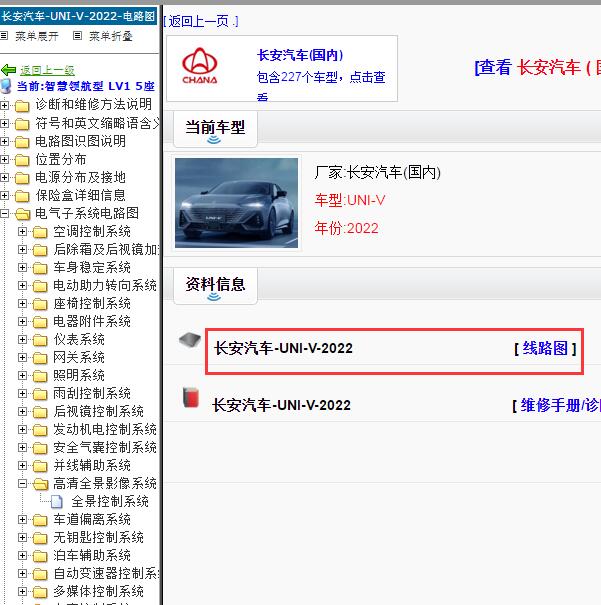The width and height of the screenshot is (601, 605).
Task: Click the folder icon for 泊车辅助系统
Action: pos(40,556)
